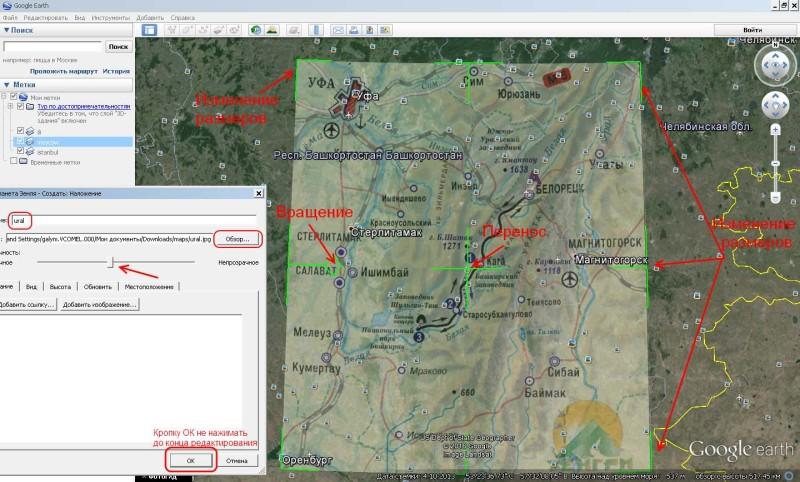800x482 pixels.
Task: Click the planets switcher toolbar icon
Action: point(294,30)
